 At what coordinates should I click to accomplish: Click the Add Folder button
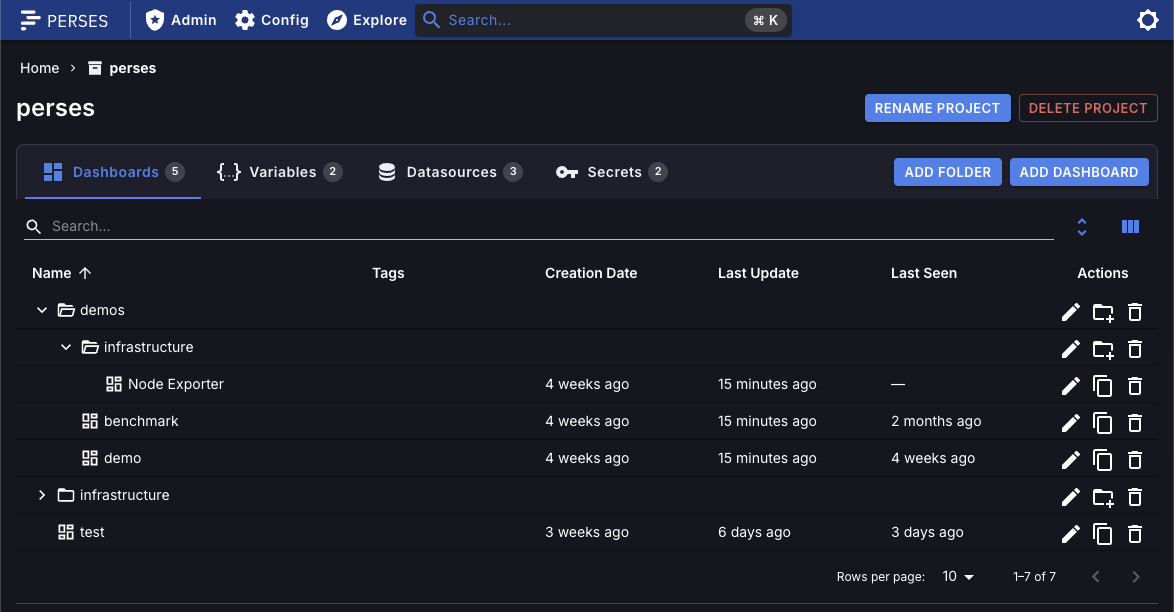click(947, 172)
